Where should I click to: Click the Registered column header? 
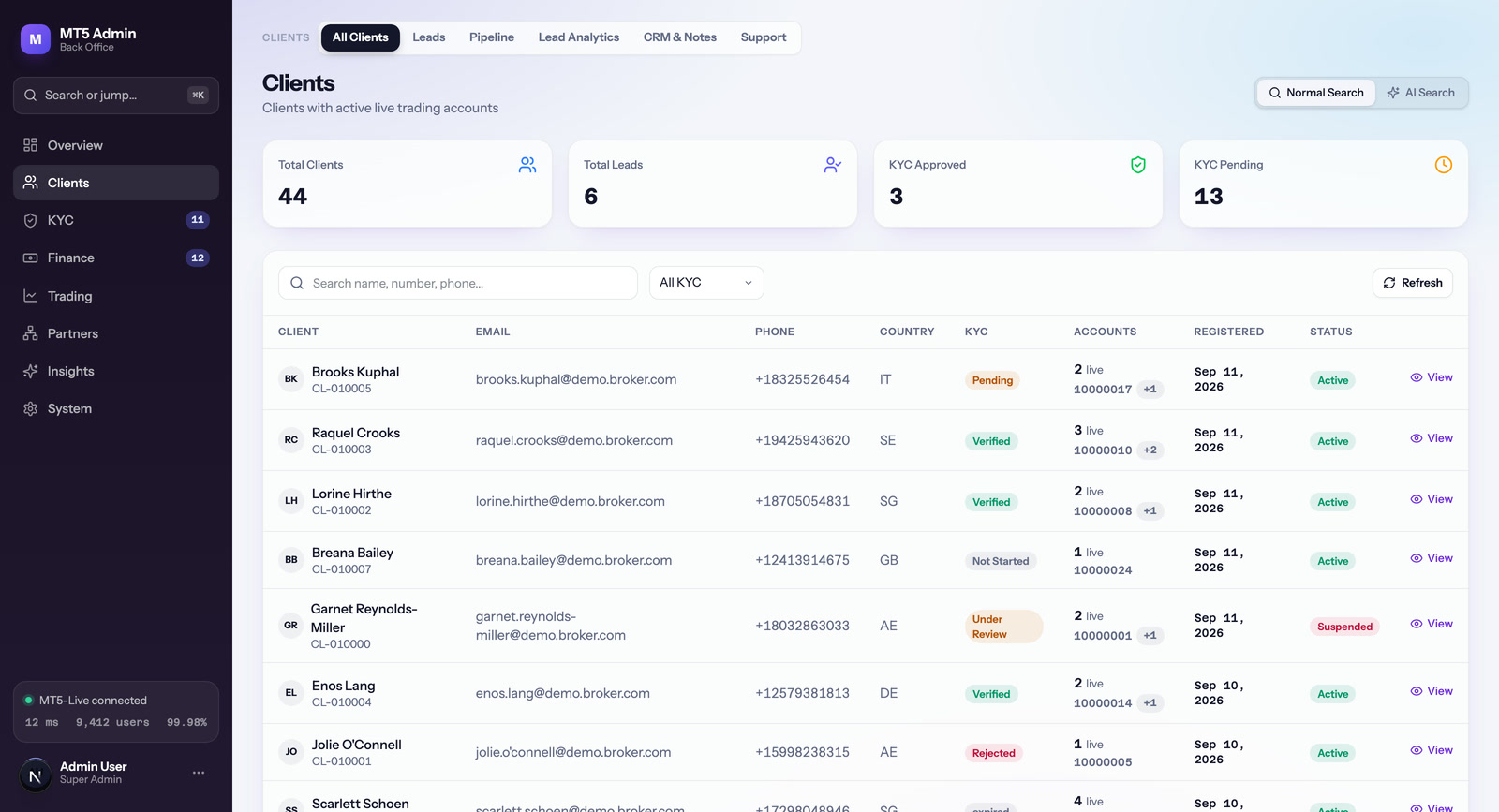click(1229, 332)
